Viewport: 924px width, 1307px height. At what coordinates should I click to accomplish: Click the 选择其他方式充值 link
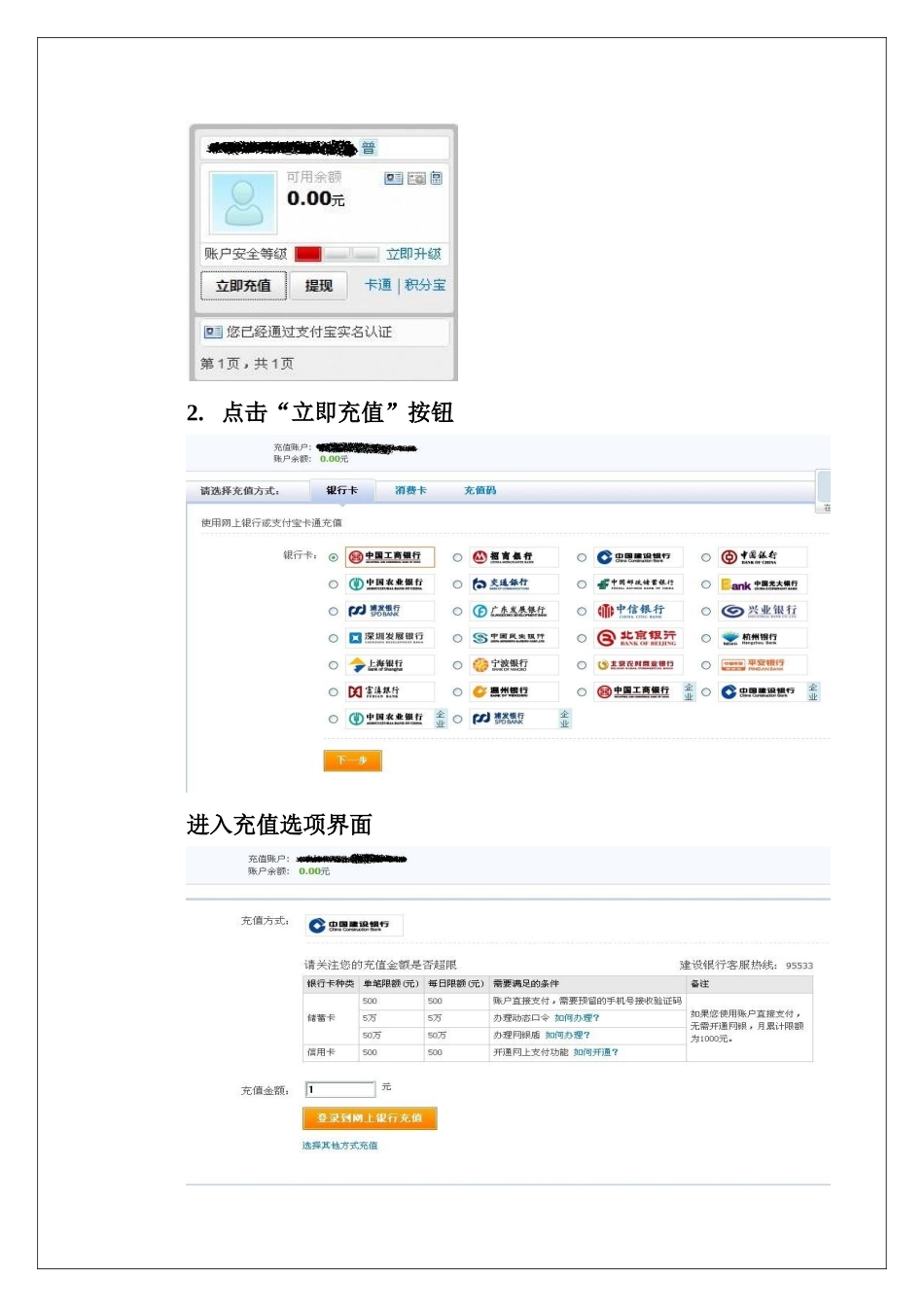point(339,1146)
